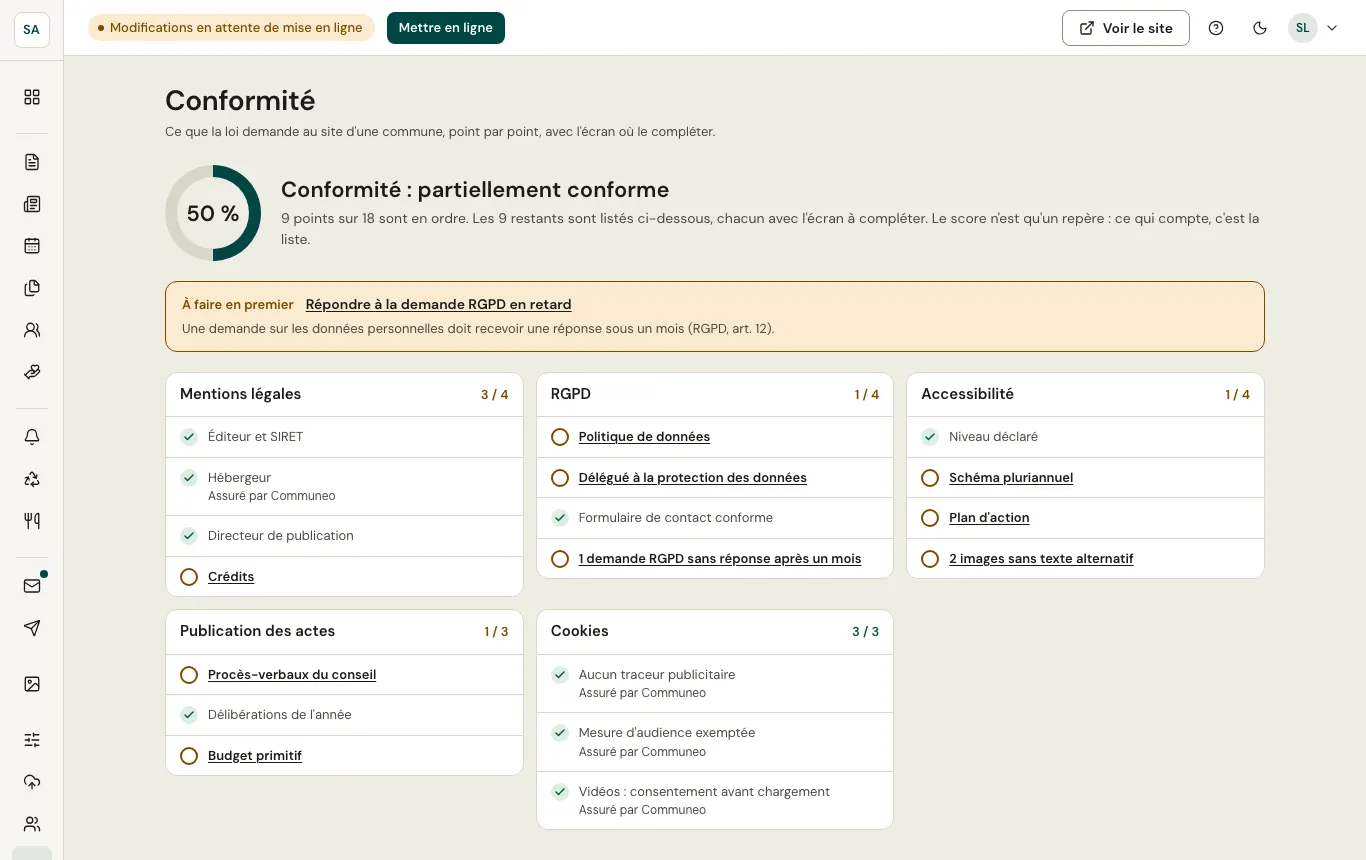Click the help question mark icon
The image size is (1366, 860).
point(1216,28)
